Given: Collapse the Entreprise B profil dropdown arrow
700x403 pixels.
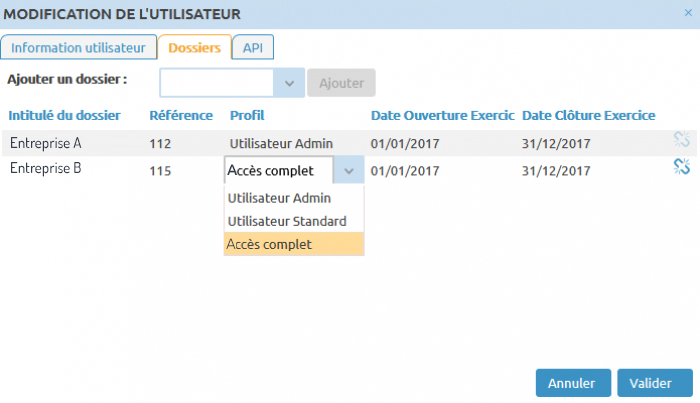Looking at the screenshot, I should click(349, 170).
